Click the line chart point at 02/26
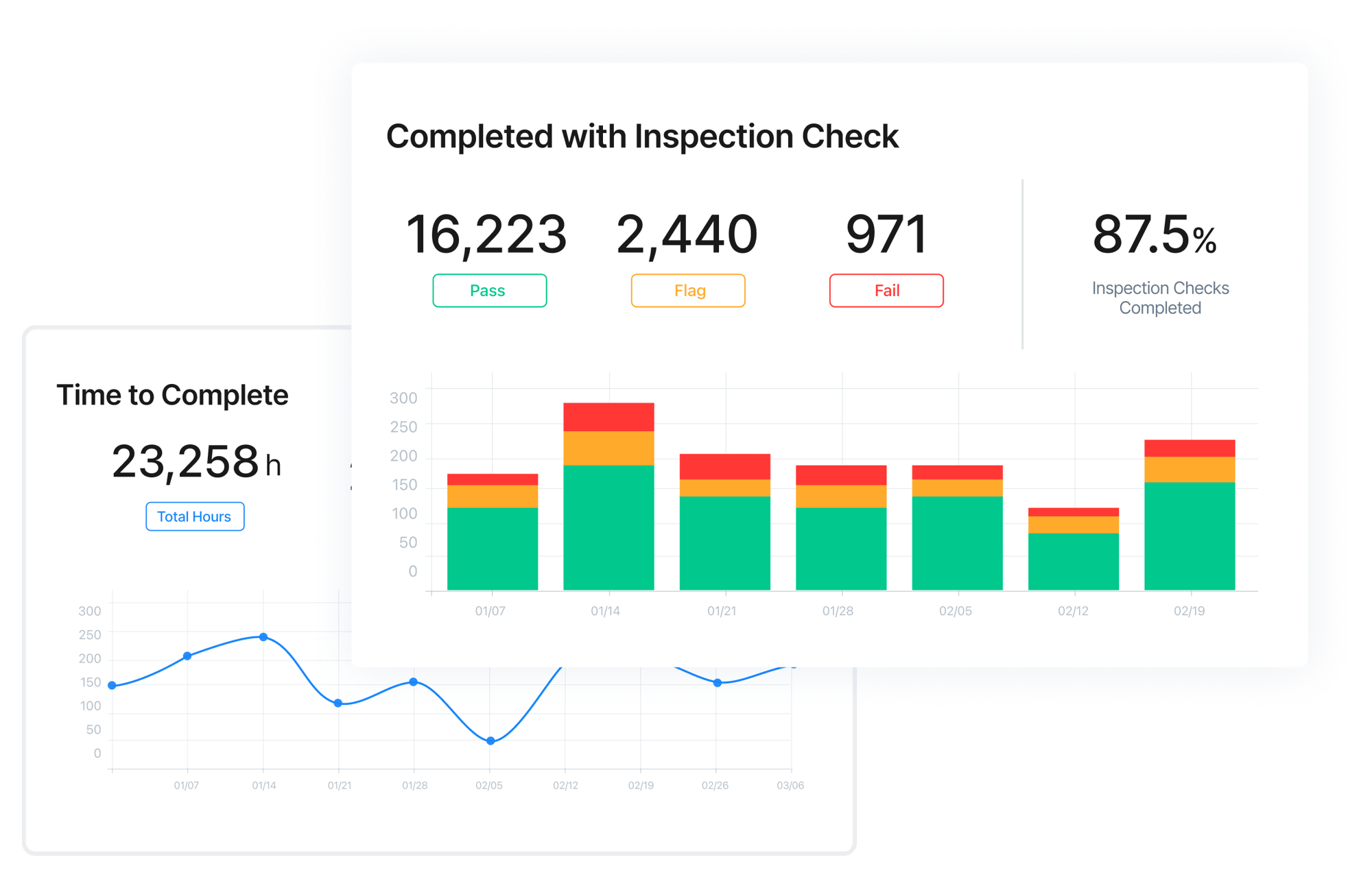This screenshot has width=1372, height=879. click(x=718, y=682)
